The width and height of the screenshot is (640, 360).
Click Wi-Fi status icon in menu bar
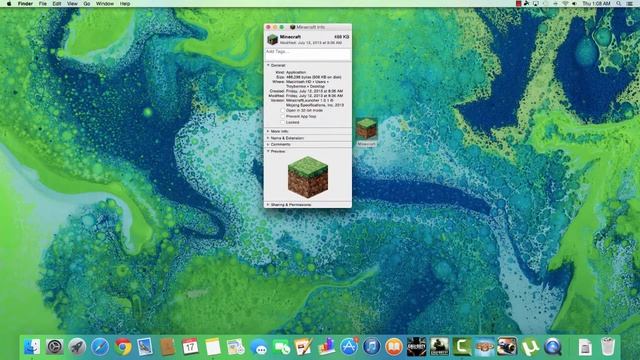(x=565, y=3)
